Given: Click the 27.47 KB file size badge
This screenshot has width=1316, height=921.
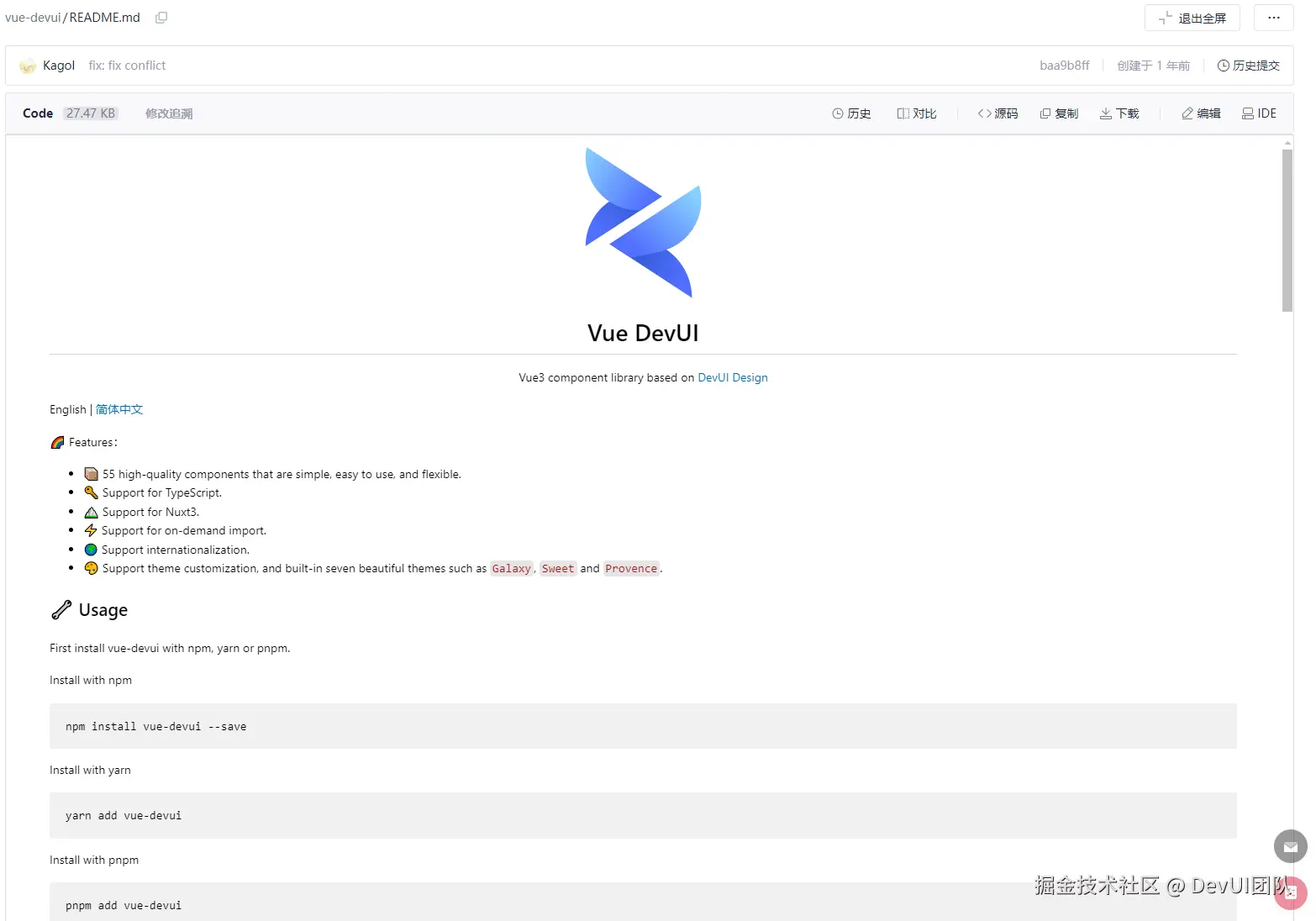Looking at the screenshot, I should [x=91, y=113].
